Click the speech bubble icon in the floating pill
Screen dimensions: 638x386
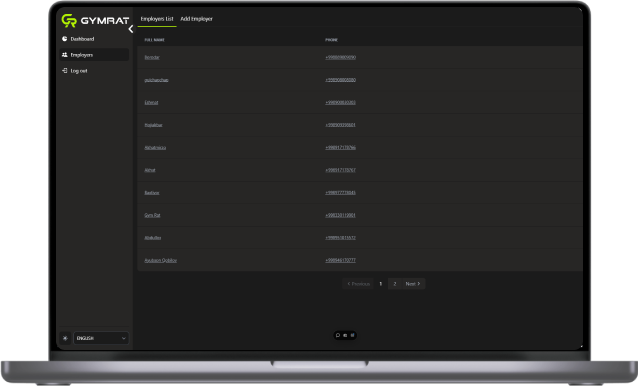point(338,335)
